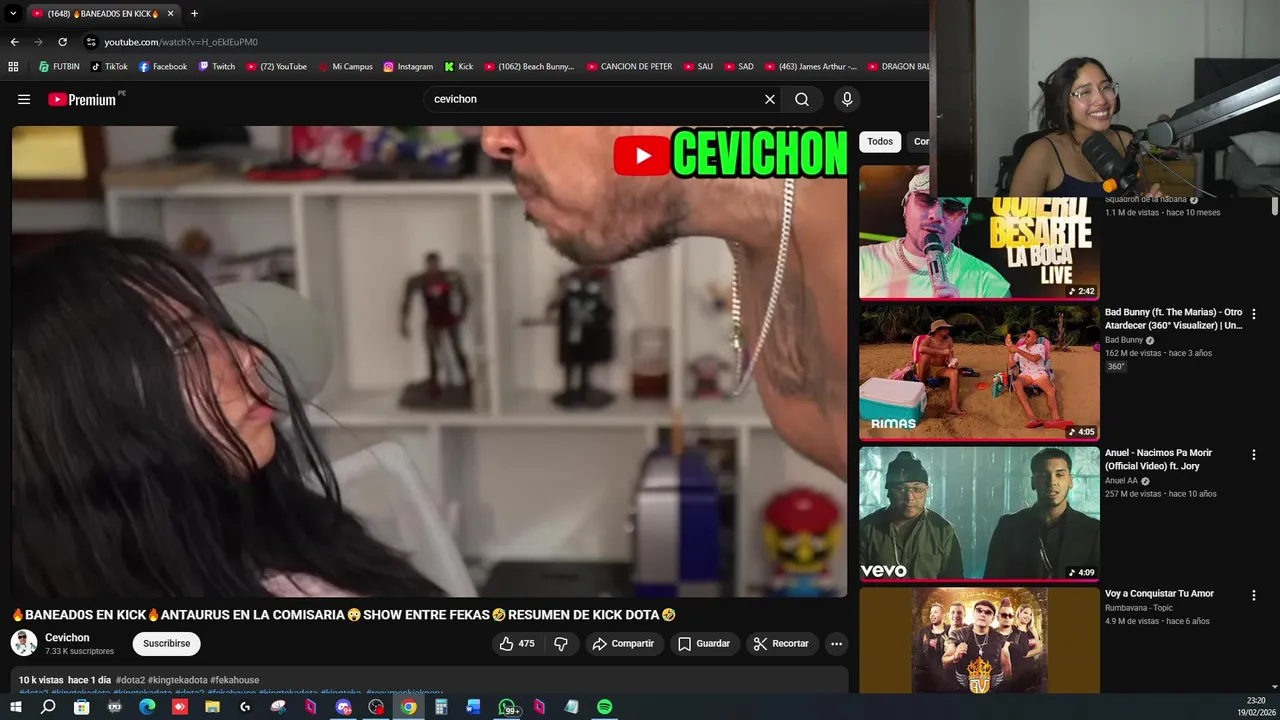Close the BANEADOS EN KICK tab

[x=171, y=13]
